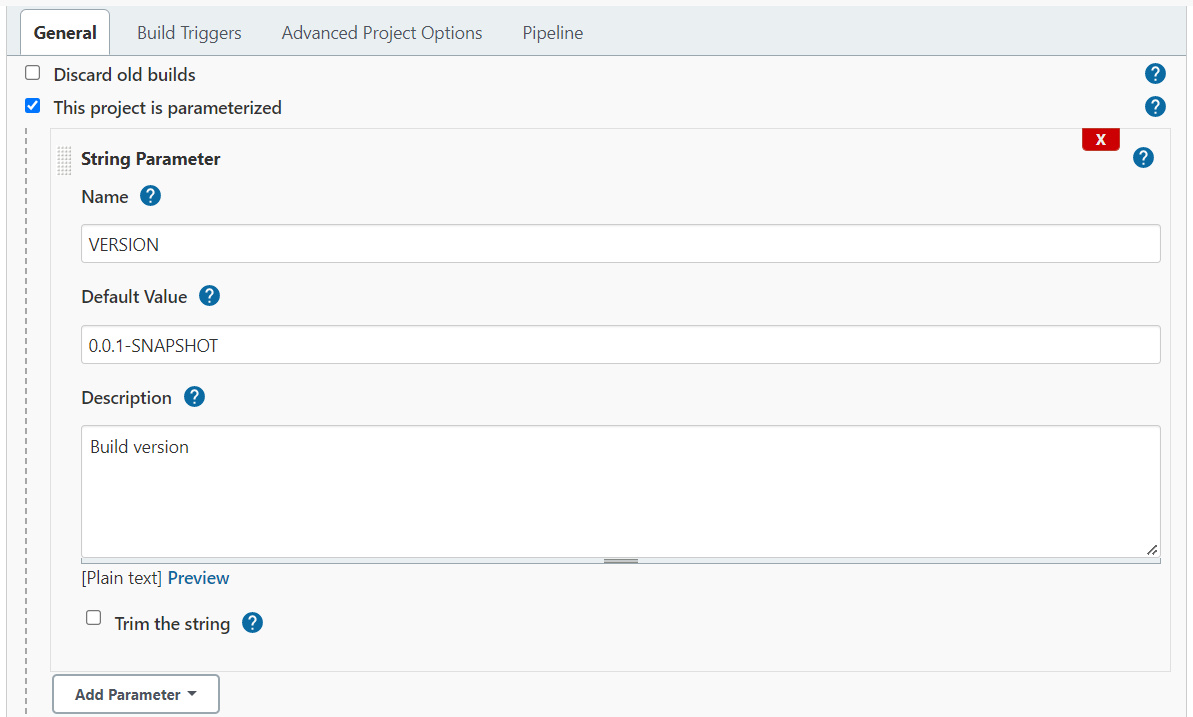Enable Discard old builds checkbox
This screenshot has width=1193, height=717.
coord(33,73)
